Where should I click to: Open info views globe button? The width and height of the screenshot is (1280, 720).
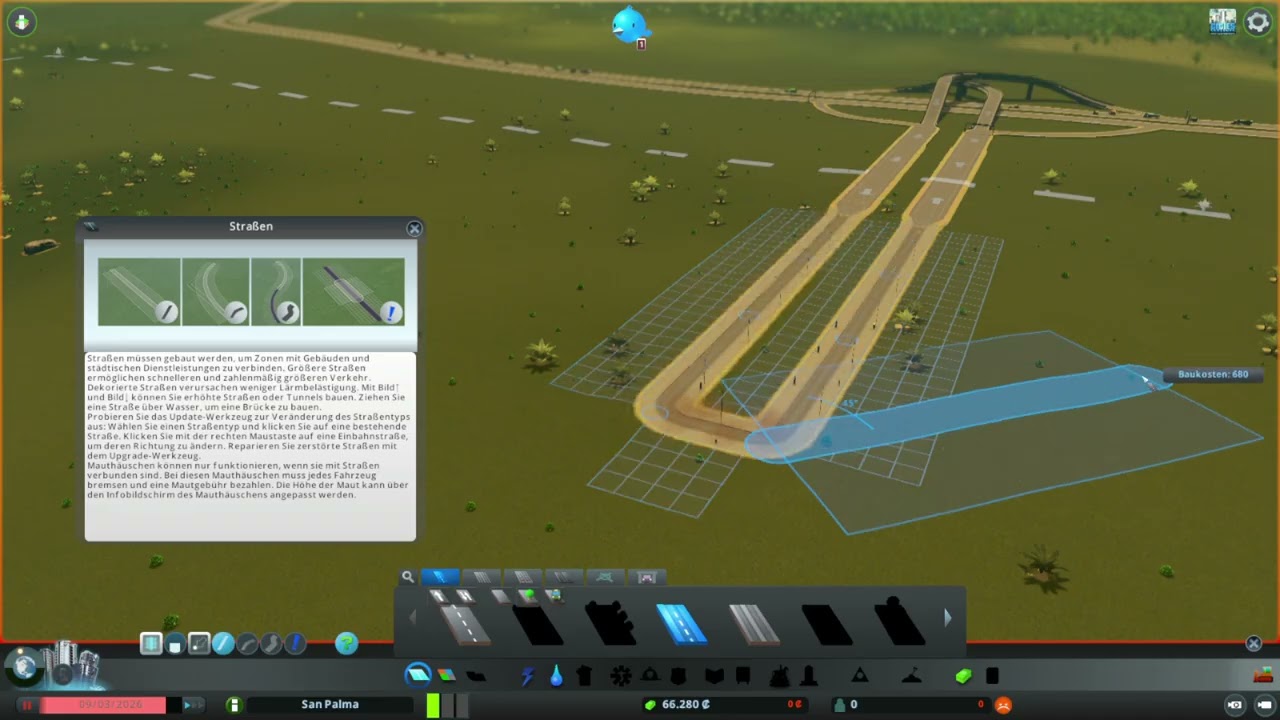pos(24,667)
